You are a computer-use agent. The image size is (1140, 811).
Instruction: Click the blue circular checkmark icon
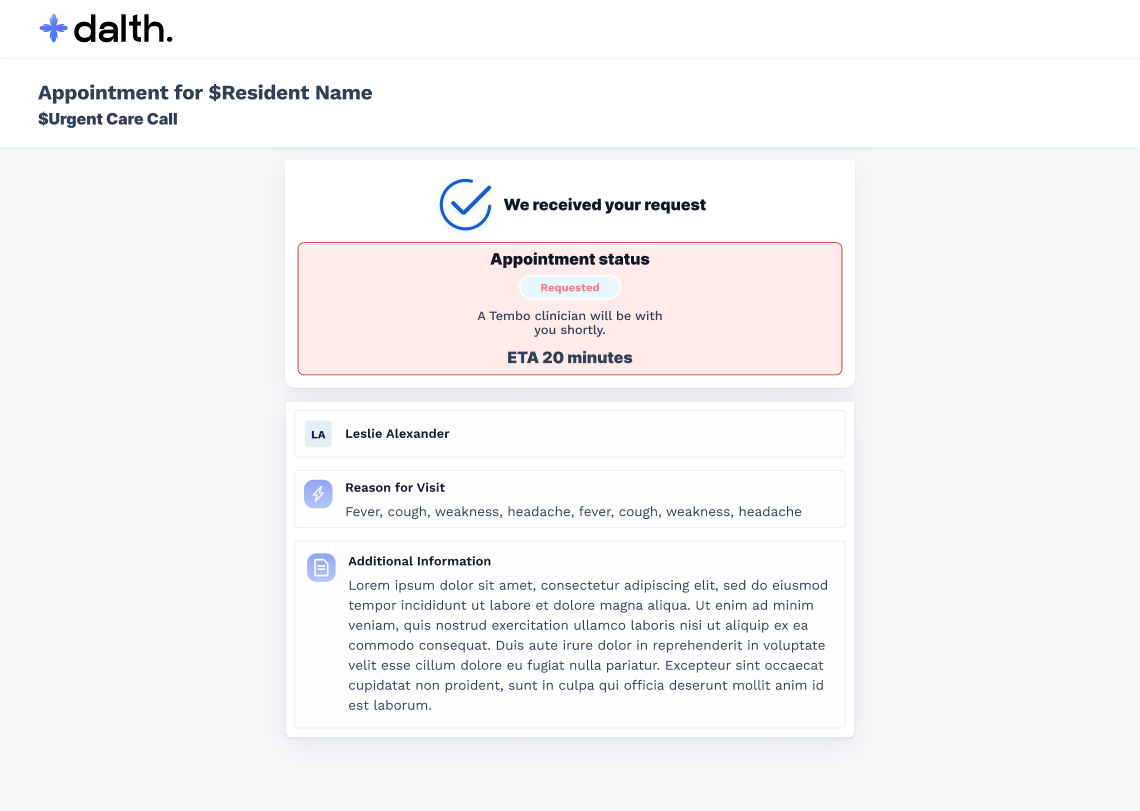[x=465, y=204]
